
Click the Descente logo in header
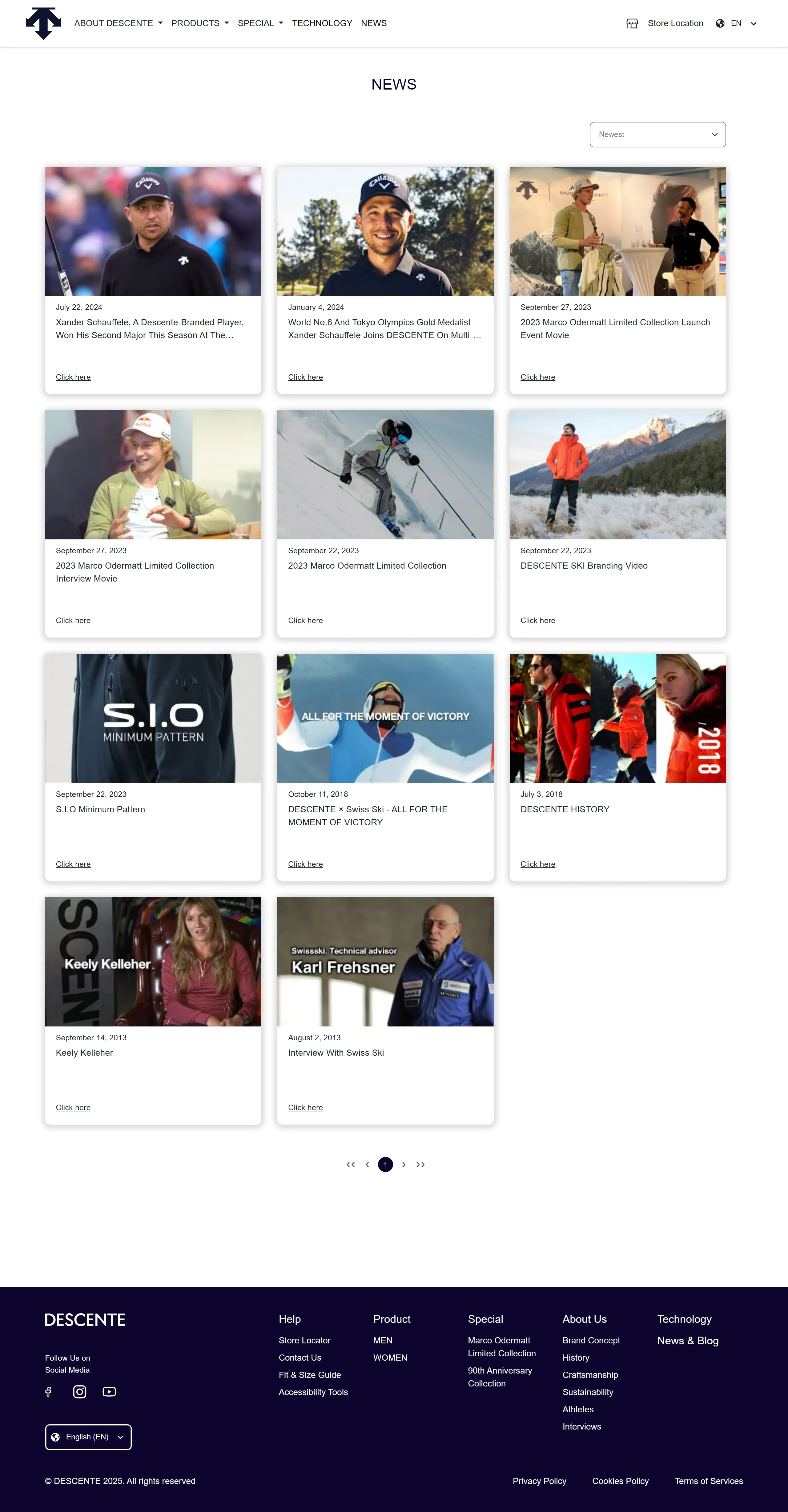(43, 23)
